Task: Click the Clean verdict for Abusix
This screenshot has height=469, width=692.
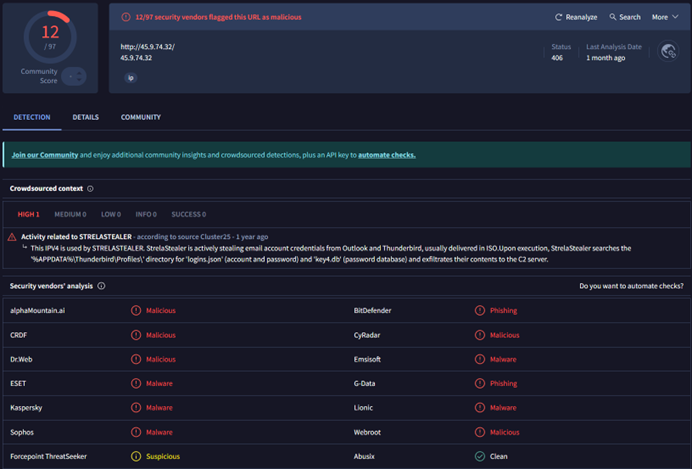Action: (499, 456)
